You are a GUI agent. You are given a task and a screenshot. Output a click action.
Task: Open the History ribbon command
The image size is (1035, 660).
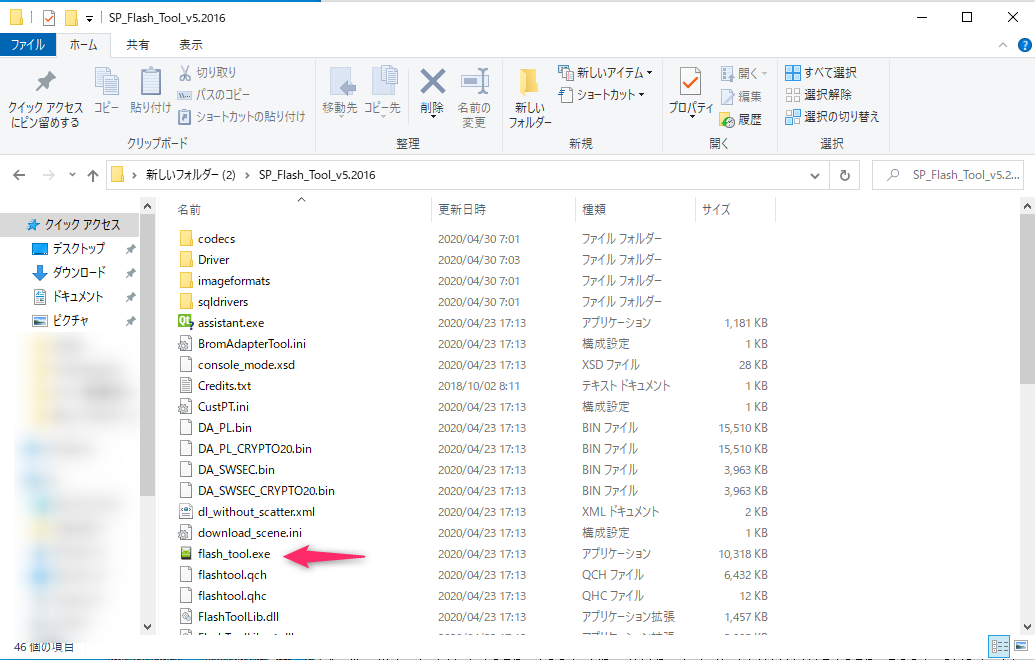[741, 119]
